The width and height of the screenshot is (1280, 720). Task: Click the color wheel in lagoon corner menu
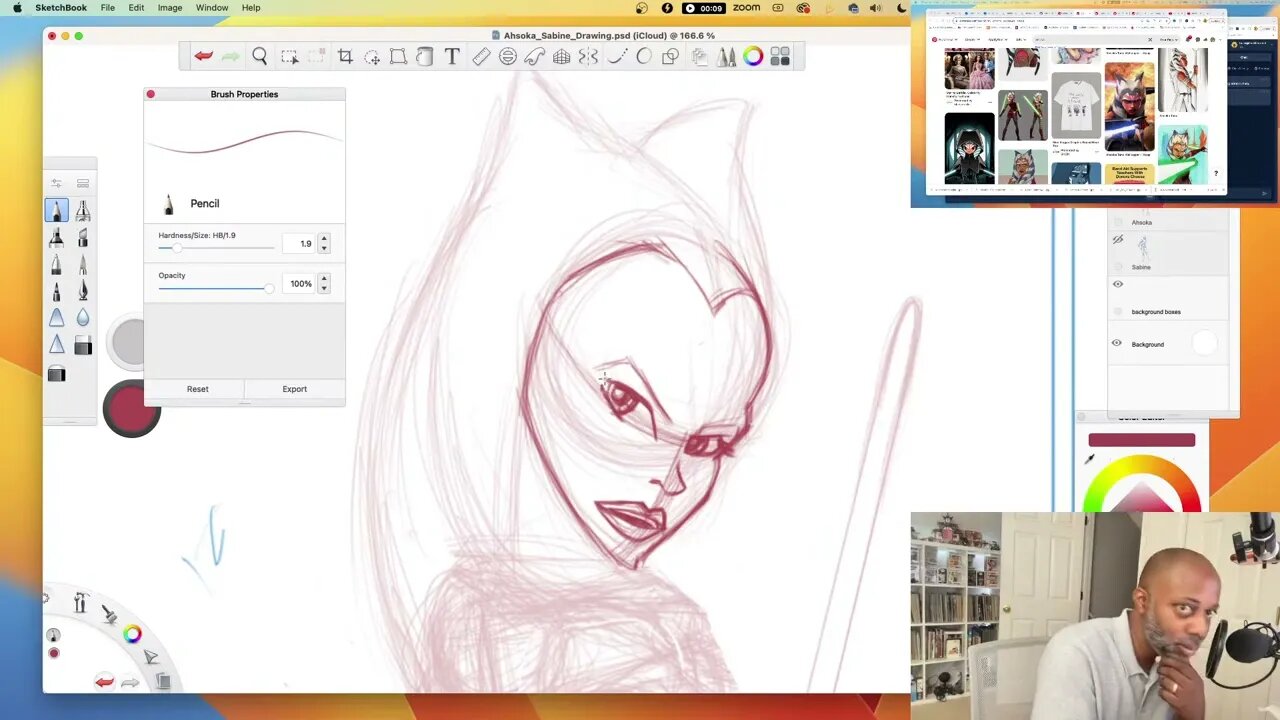coord(132,634)
